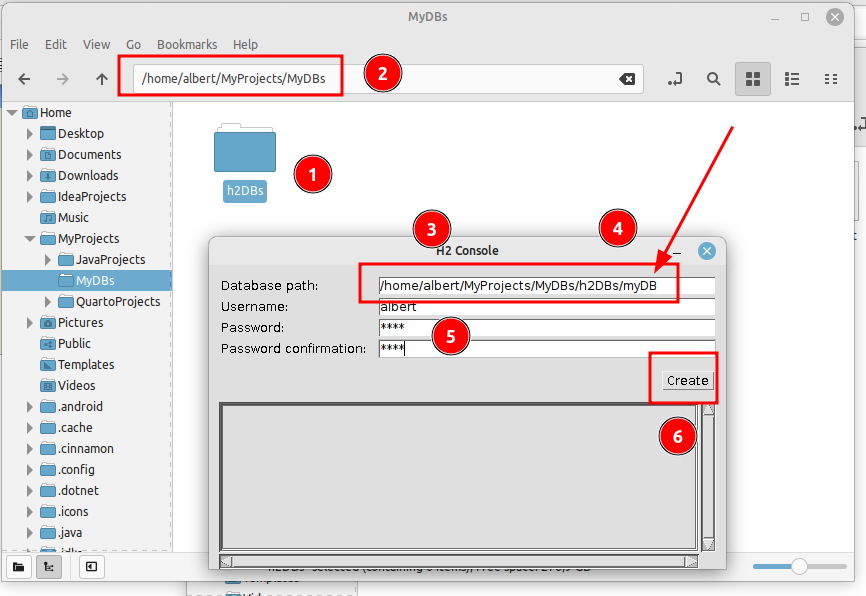Click the H2 output scrollbar up arrow
The height and width of the screenshot is (596, 866).
click(x=708, y=410)
